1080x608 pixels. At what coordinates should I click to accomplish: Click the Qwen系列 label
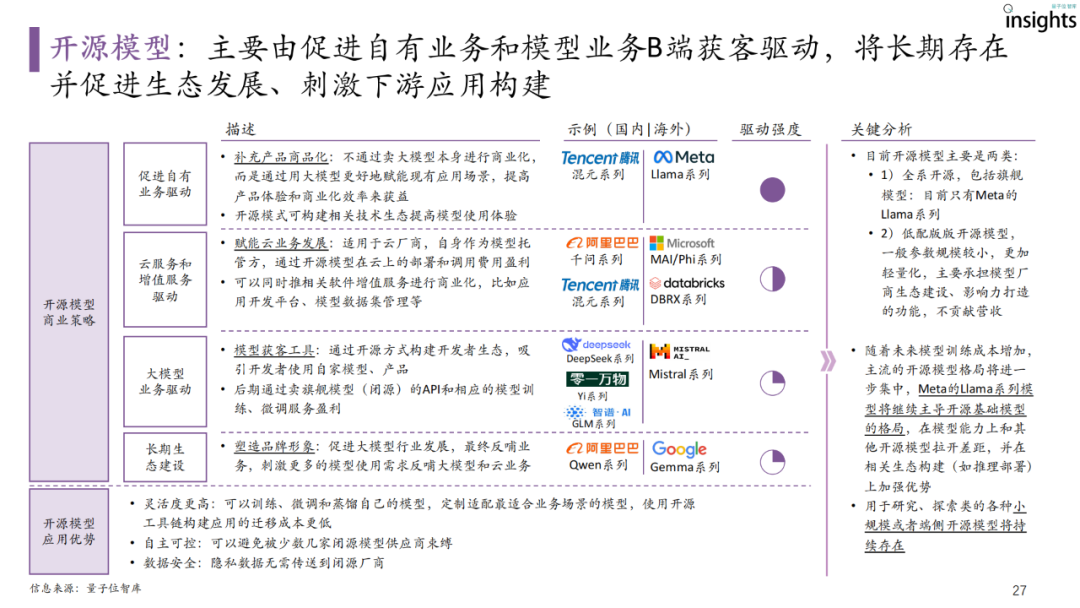click(x=598, y=465)
